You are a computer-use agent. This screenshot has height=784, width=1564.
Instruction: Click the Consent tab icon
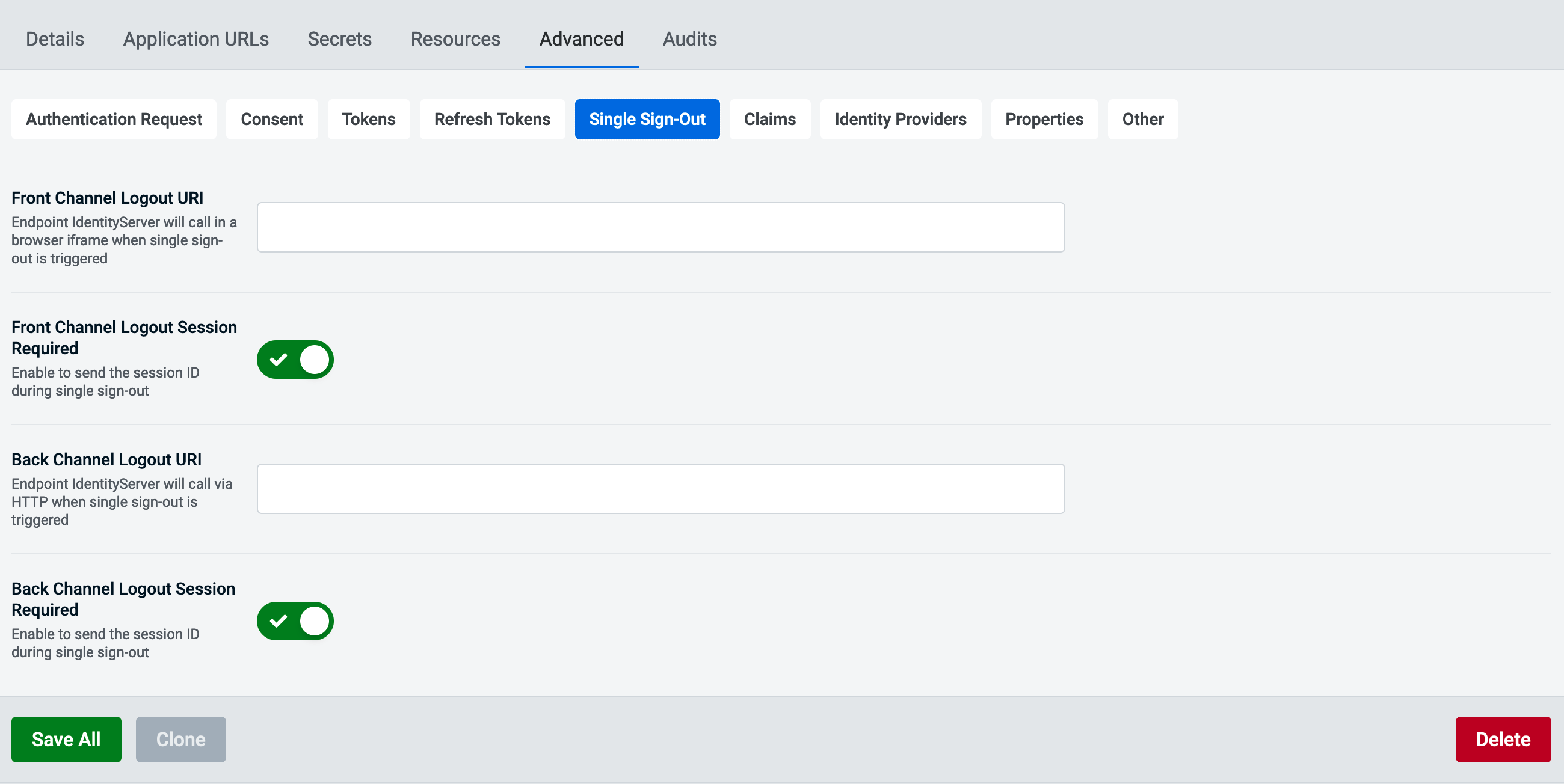coord(272,119)
